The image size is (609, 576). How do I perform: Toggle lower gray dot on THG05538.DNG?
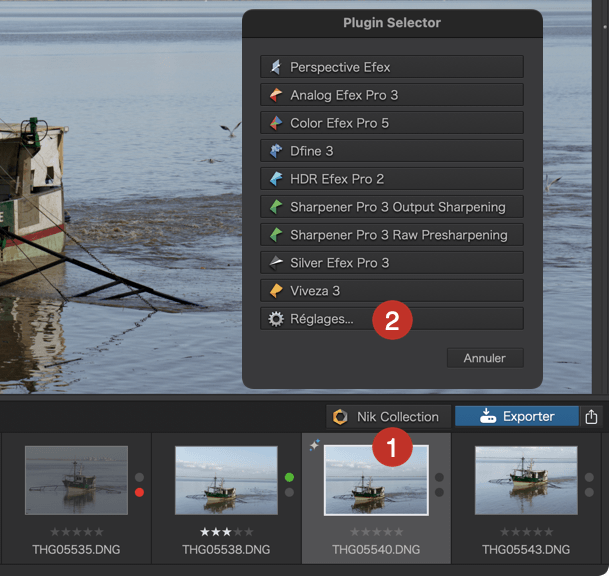(x=289, y=492)
